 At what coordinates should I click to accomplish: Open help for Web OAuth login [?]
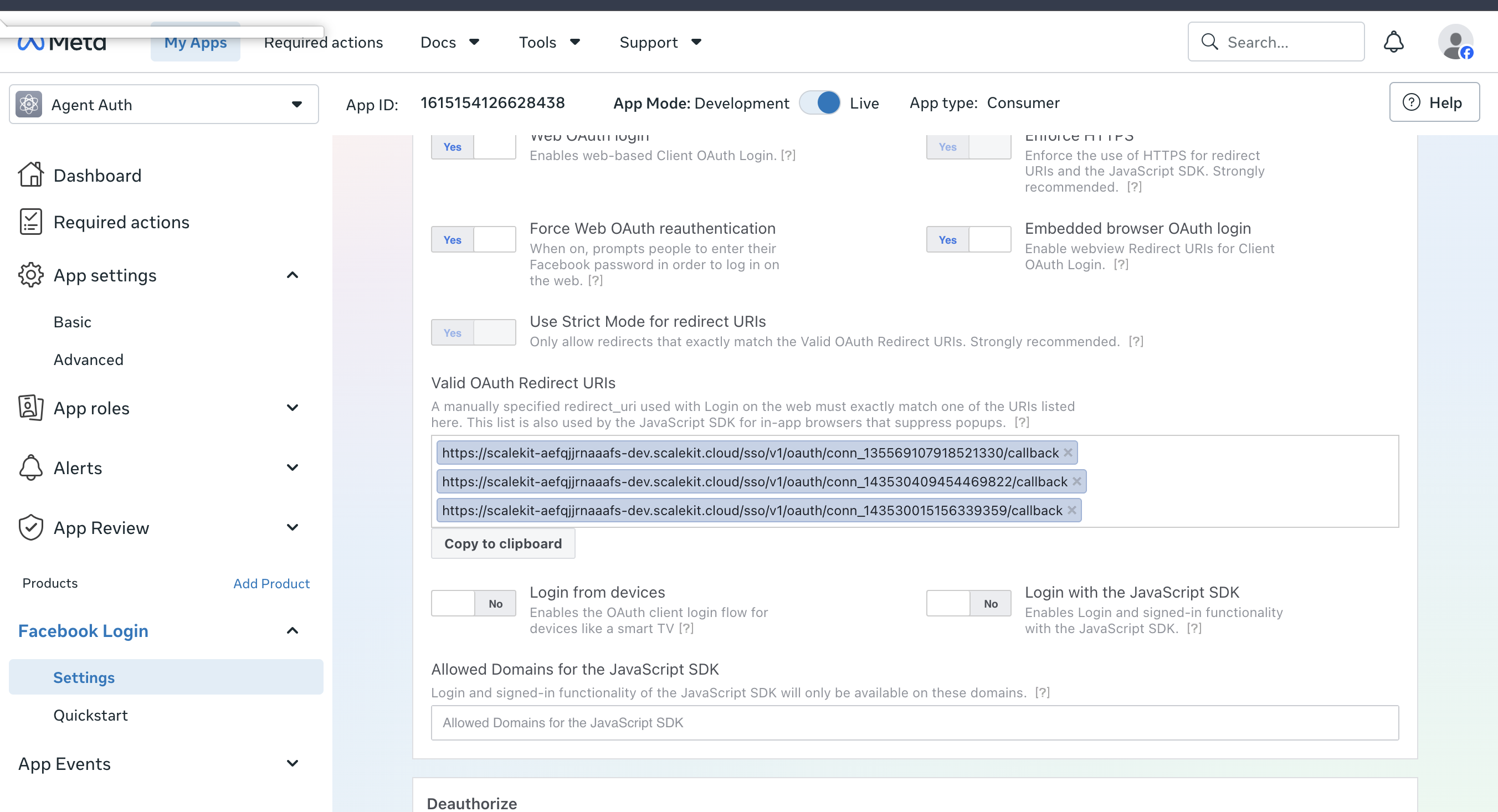[x=788, y=155]
